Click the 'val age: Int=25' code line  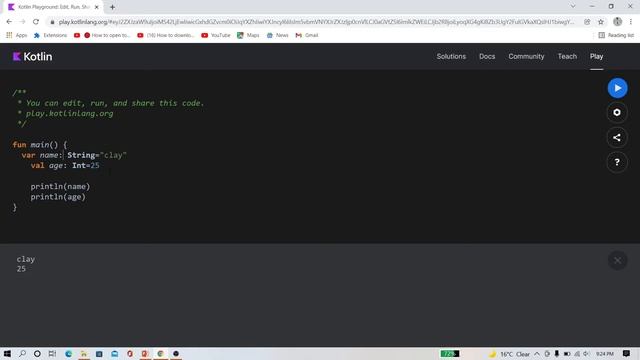point(65,165)
